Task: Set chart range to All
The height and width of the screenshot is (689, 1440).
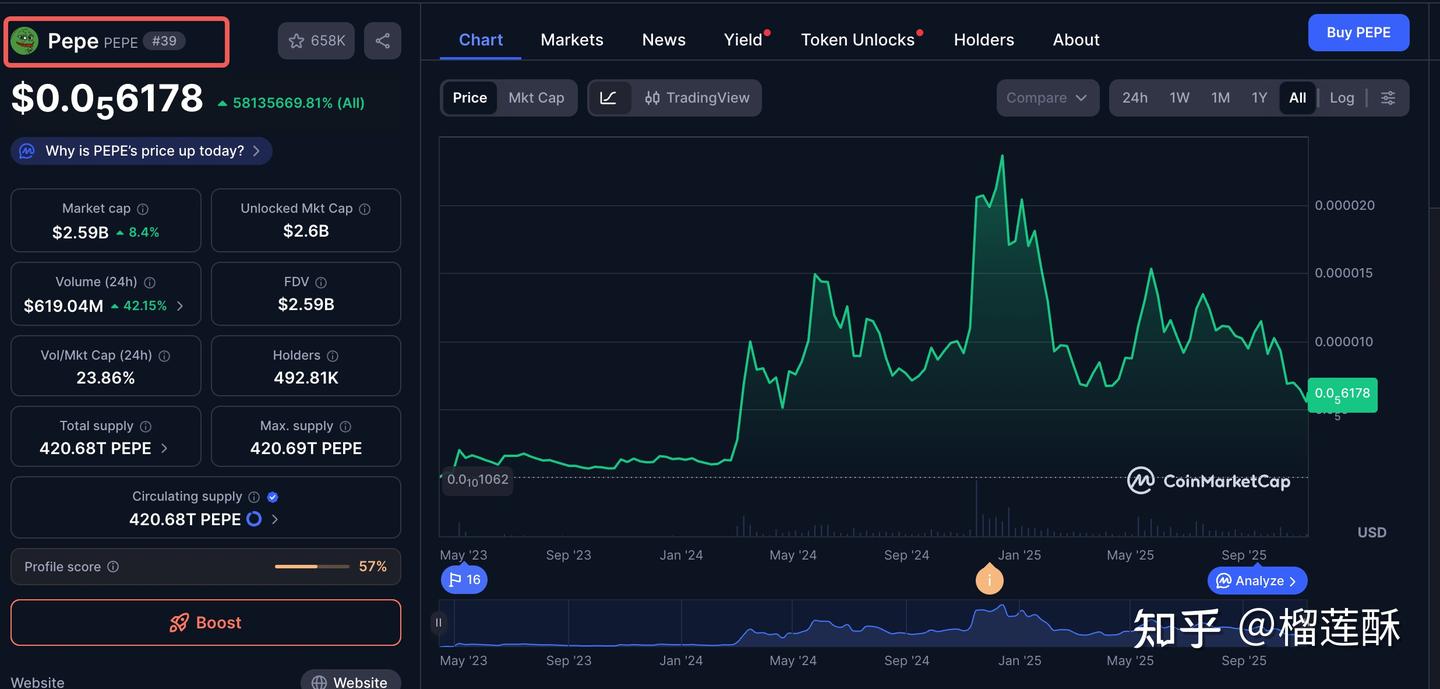Action: pos(1298,98)
